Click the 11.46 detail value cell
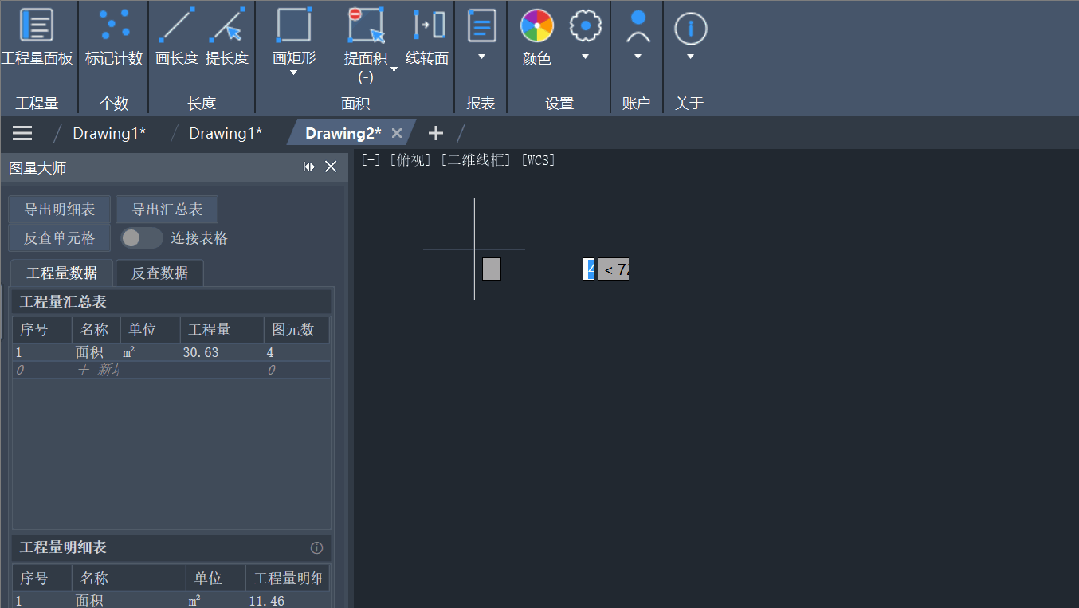This screenshot has width=1079, height=608. (267, 600)
